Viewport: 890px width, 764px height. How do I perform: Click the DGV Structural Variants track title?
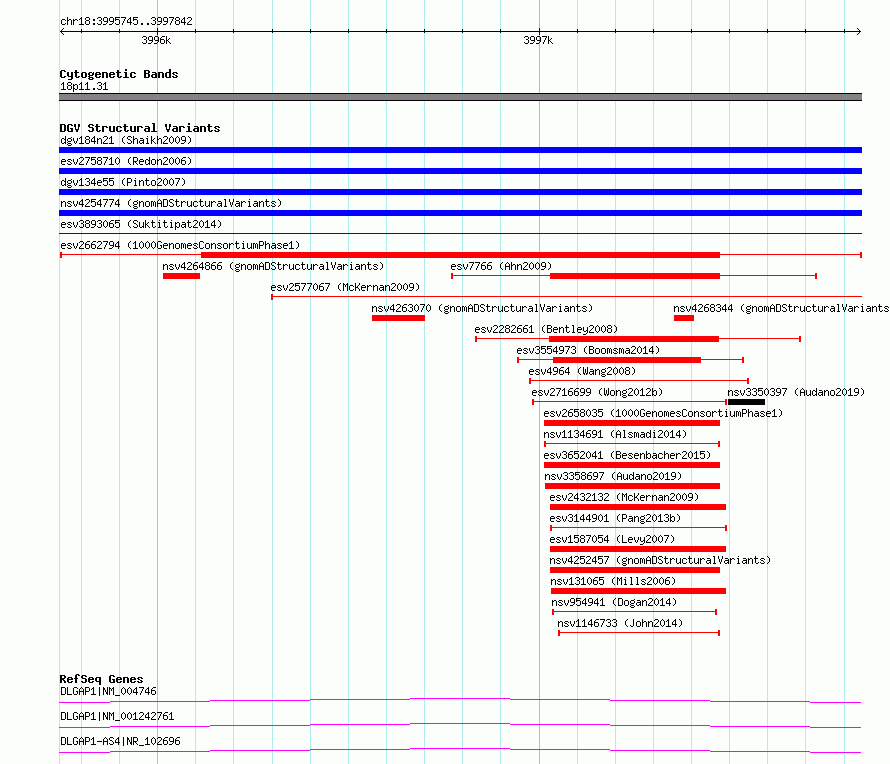[x=140, y=128]
